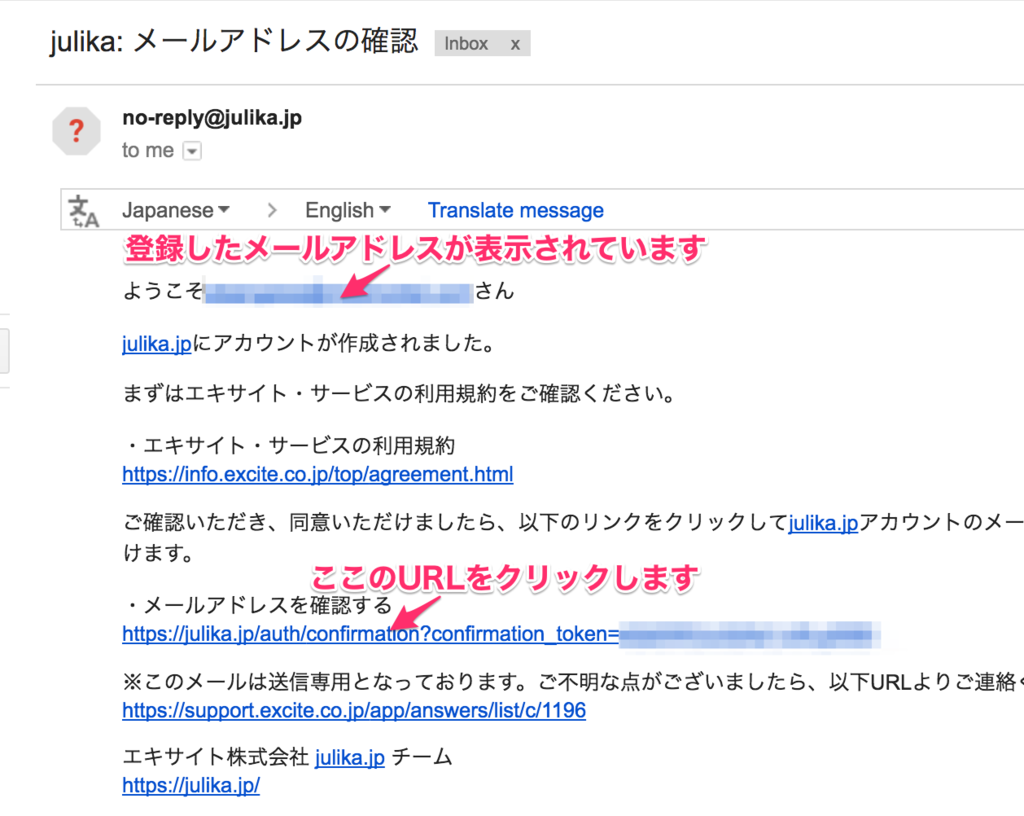
Task: Expand recipient details arrow next to "to me"
Action: click(x=191, y=151)
